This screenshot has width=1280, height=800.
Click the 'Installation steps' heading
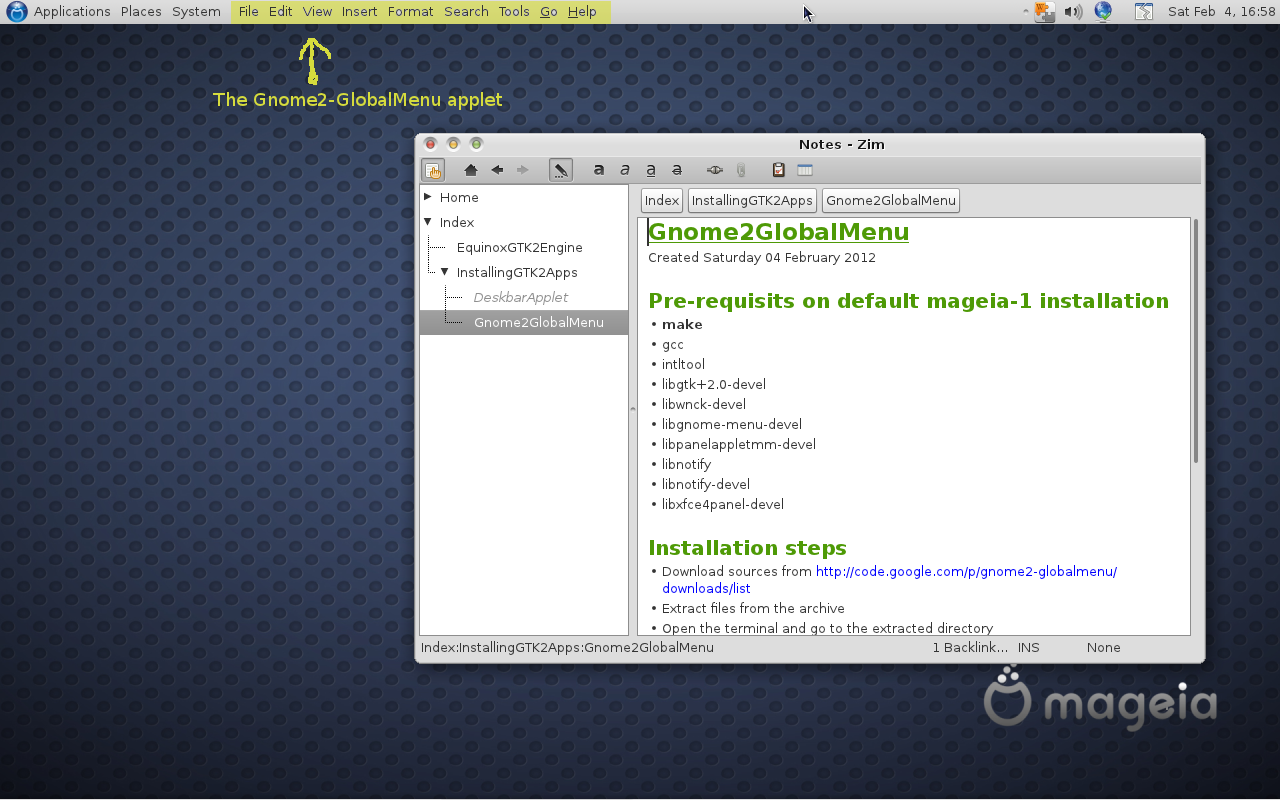click(x=747, y=548)
